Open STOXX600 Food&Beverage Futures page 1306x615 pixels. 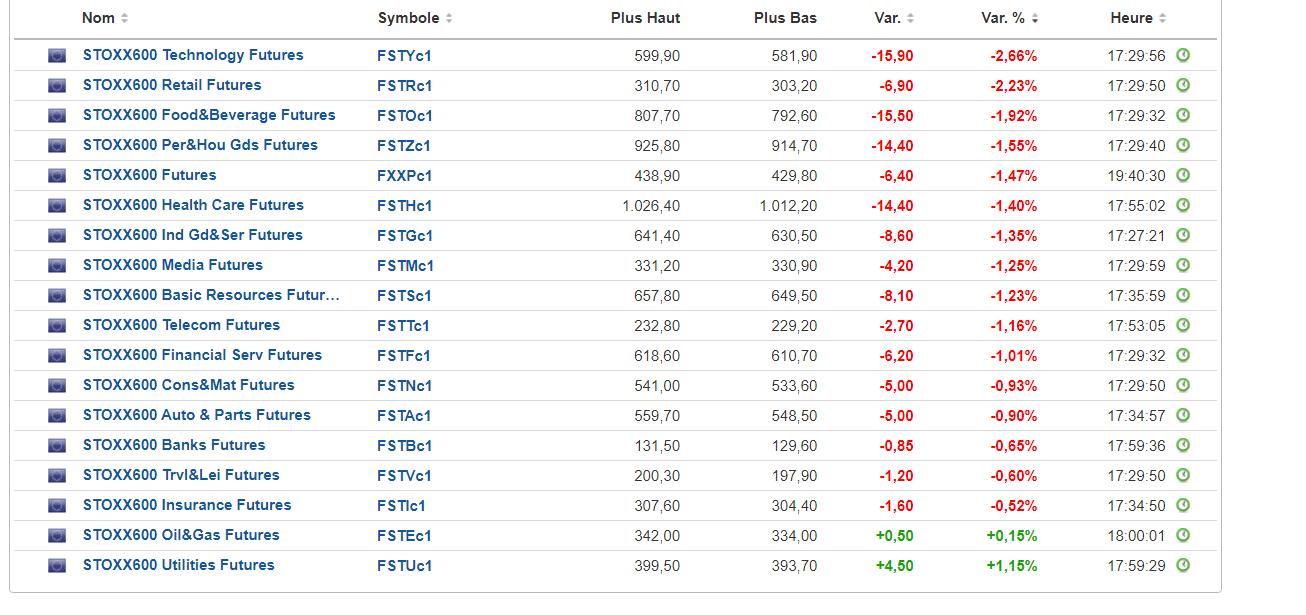coord(209,115)
